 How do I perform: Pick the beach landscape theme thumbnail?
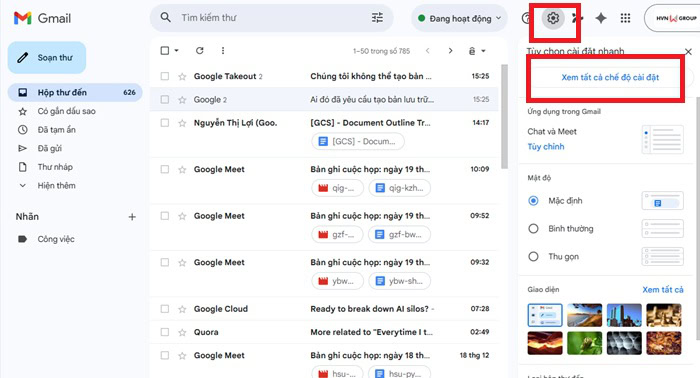tap(584, 315)
